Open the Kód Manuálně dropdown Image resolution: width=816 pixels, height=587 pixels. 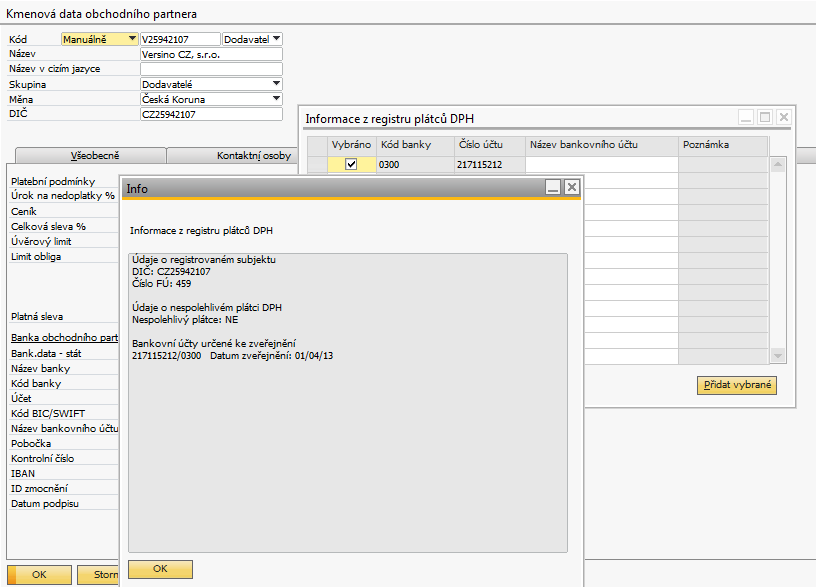132,39
